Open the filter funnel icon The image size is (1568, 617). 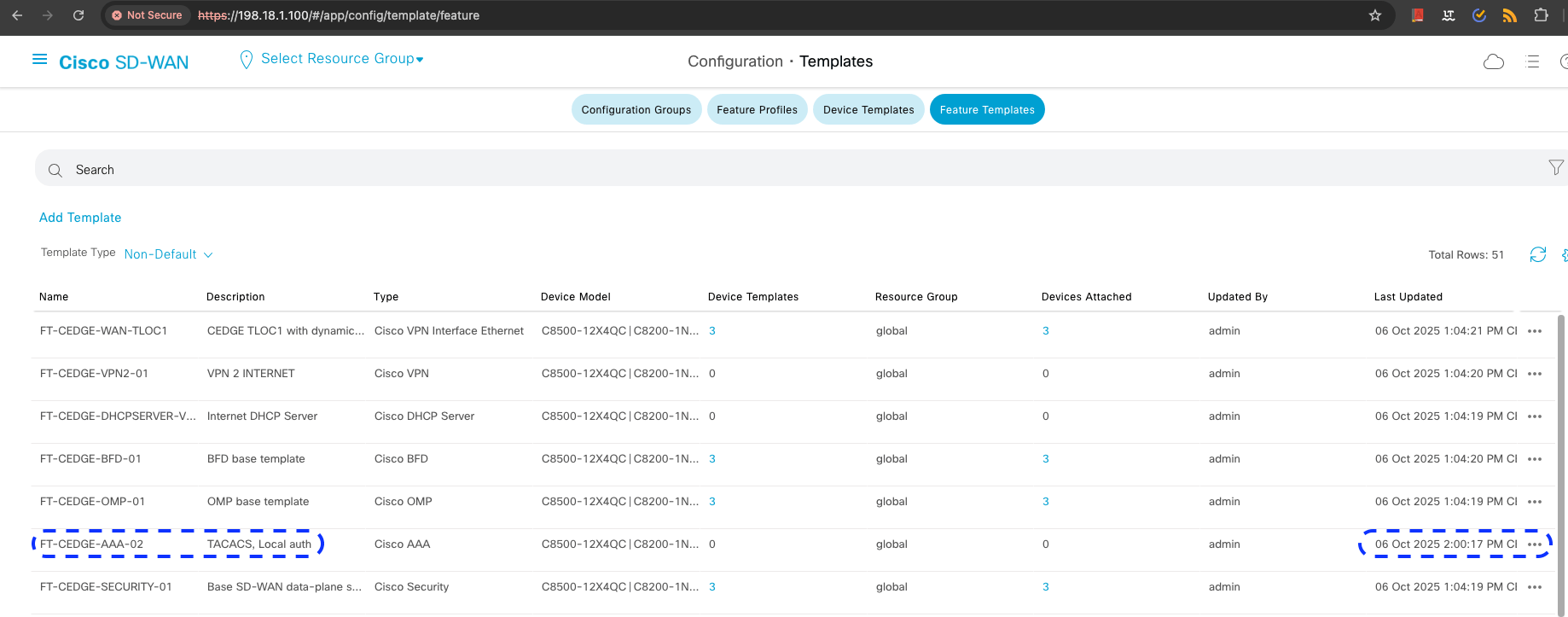point(1556,167)
